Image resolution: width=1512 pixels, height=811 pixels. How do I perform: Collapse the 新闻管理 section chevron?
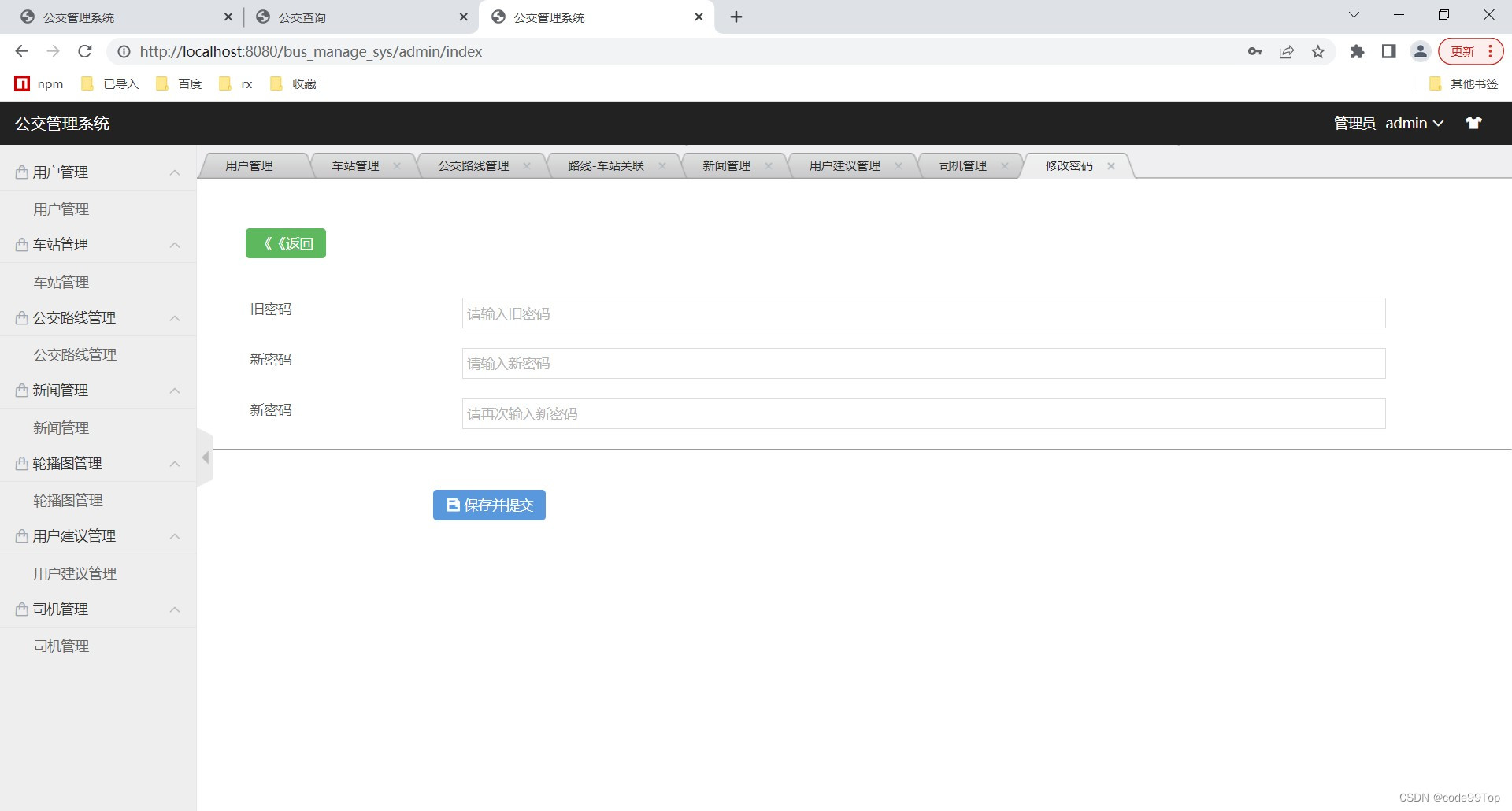pos(174,391)
